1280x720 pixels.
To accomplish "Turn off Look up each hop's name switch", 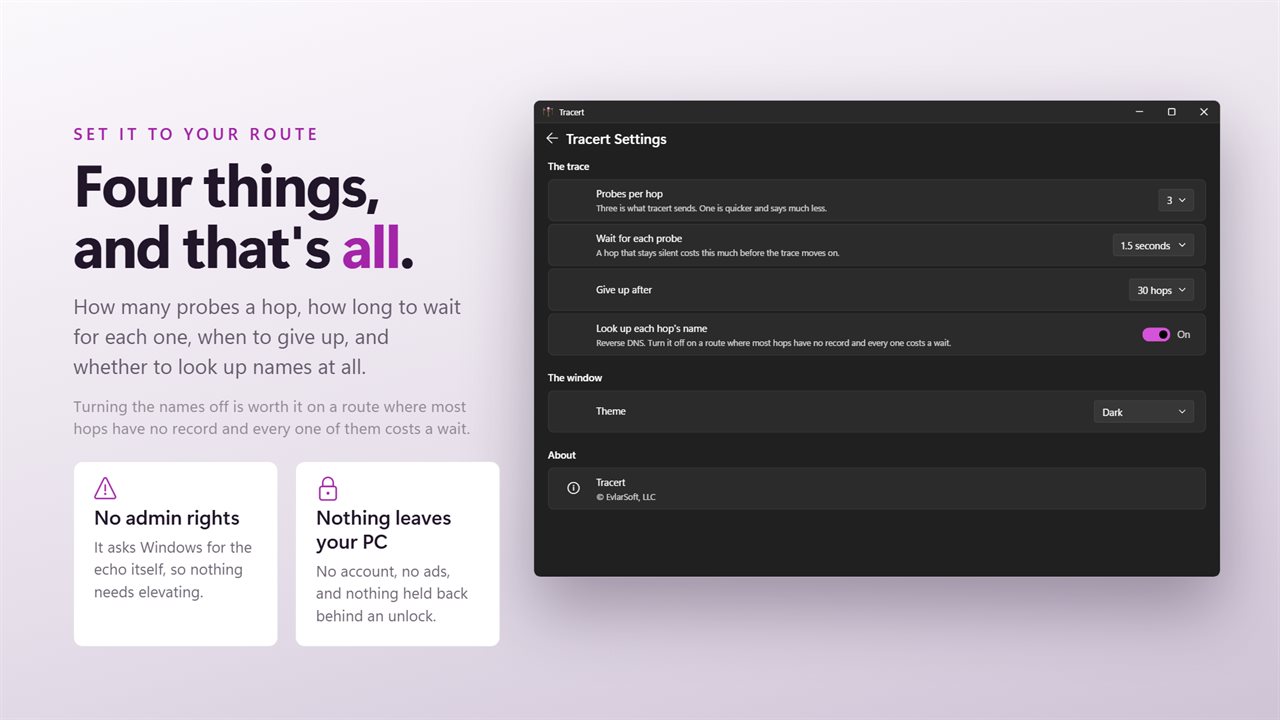I will pos(1156,335).
